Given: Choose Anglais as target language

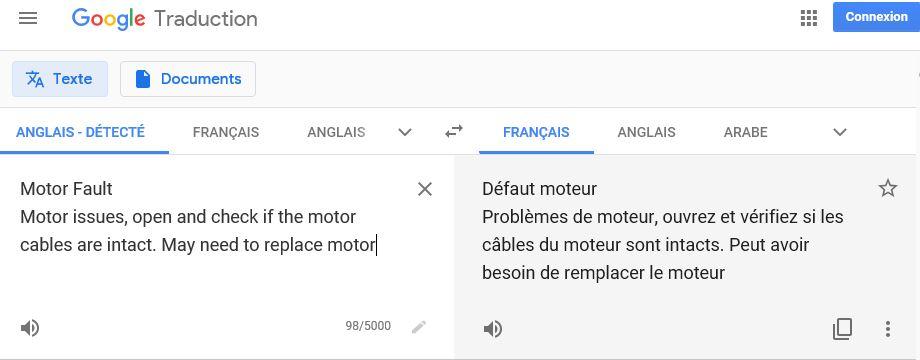Looking at the screenshot, I should pos(646,132).
